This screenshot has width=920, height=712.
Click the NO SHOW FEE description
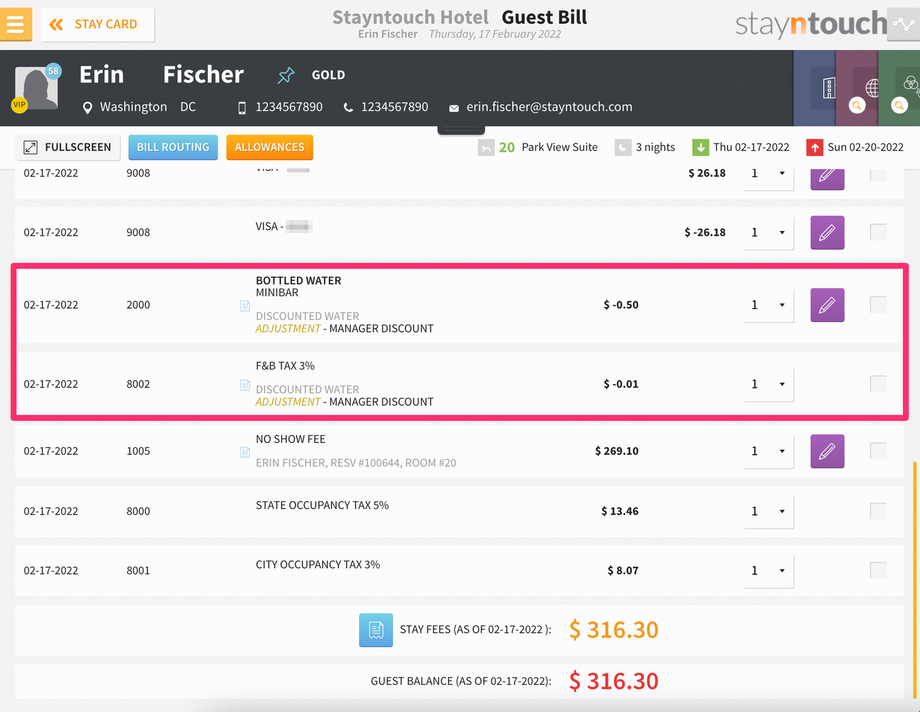[x=290, y=439]
